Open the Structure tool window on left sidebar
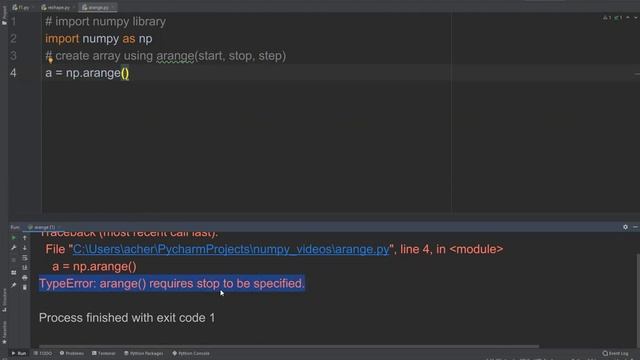Viewport: 640px width, 360px height. (4, 300)
